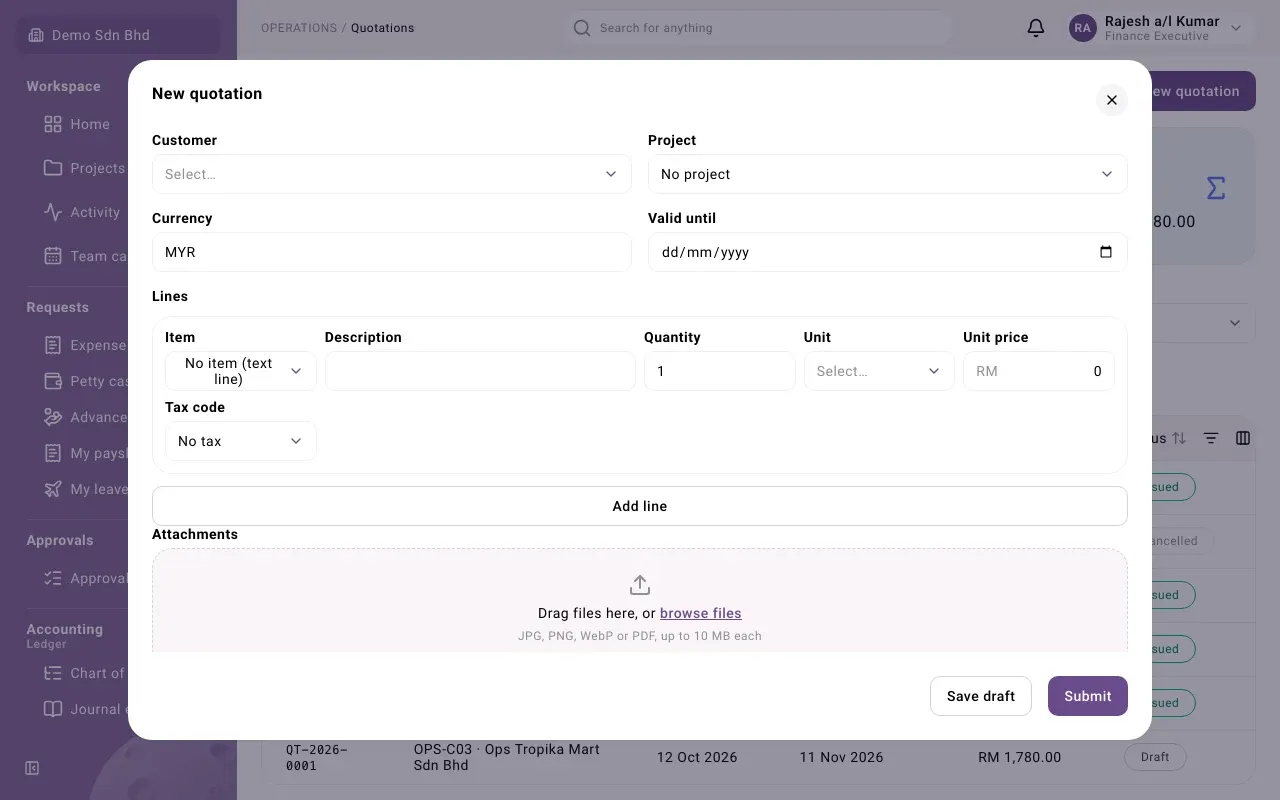Click the Projects folder icon
Image resolution: width=1280 pixels, height=800 pixels.
53,168
